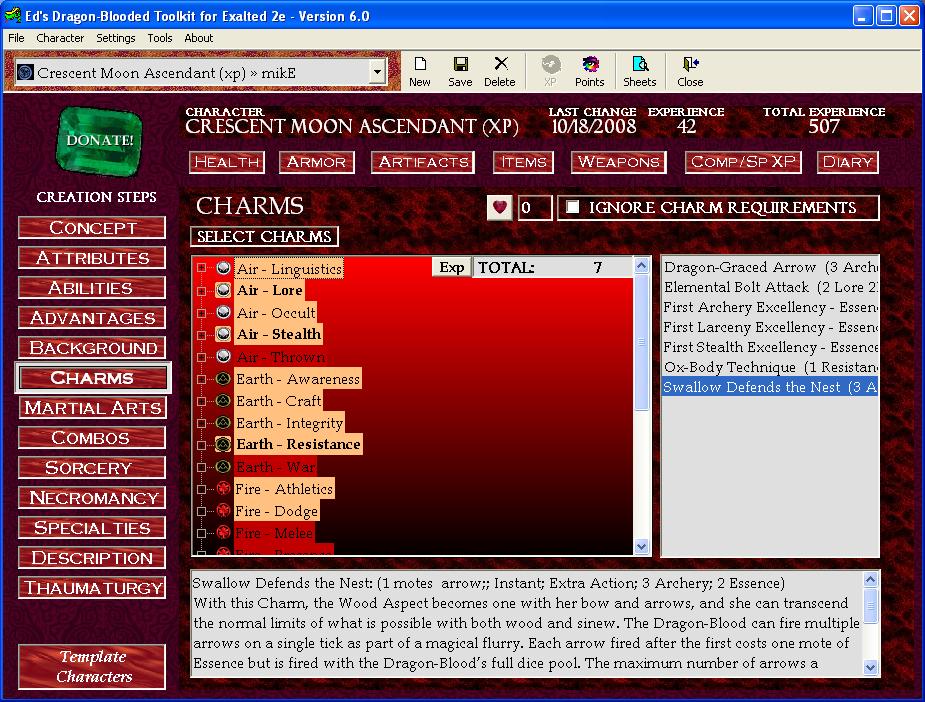Click the Health button

tap(227, 162)
